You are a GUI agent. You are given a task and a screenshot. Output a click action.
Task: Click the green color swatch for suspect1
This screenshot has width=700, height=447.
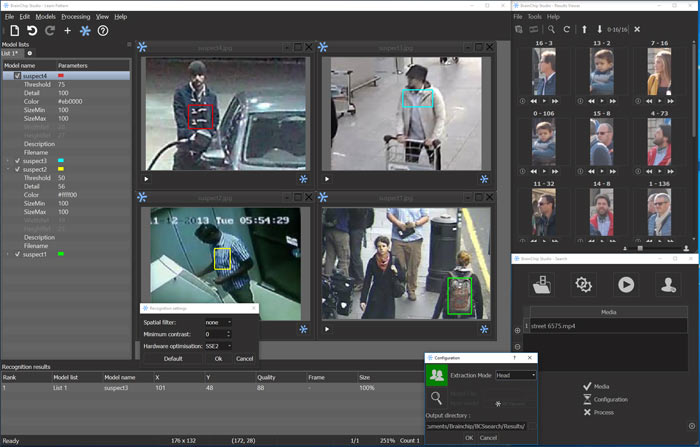click(x=61, y=254)
